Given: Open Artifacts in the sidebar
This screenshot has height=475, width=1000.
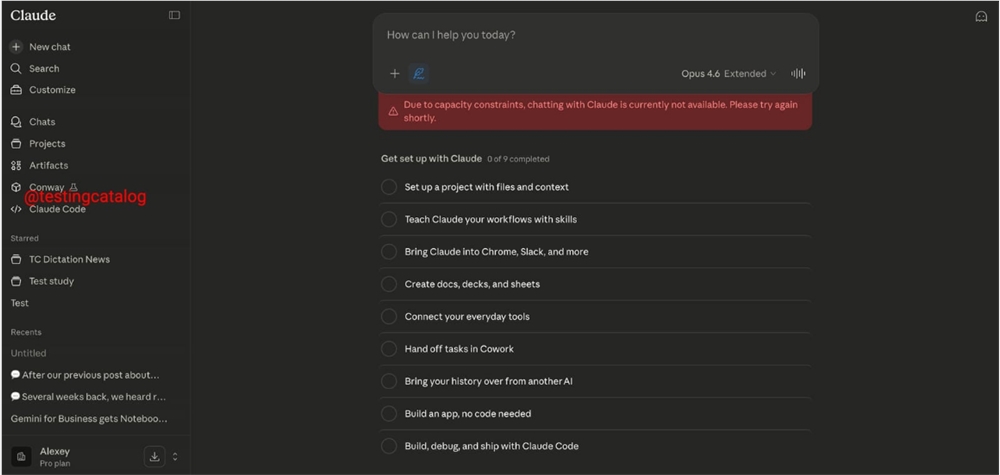Looking at the screenshot, I should (x=48, y=165).
